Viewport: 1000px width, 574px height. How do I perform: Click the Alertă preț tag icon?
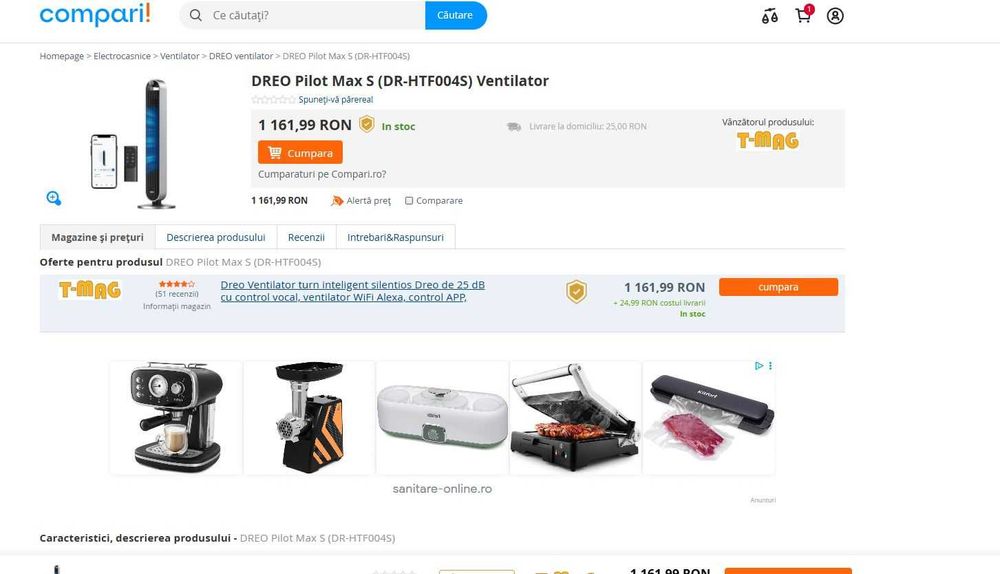click(x=337, y=201)
